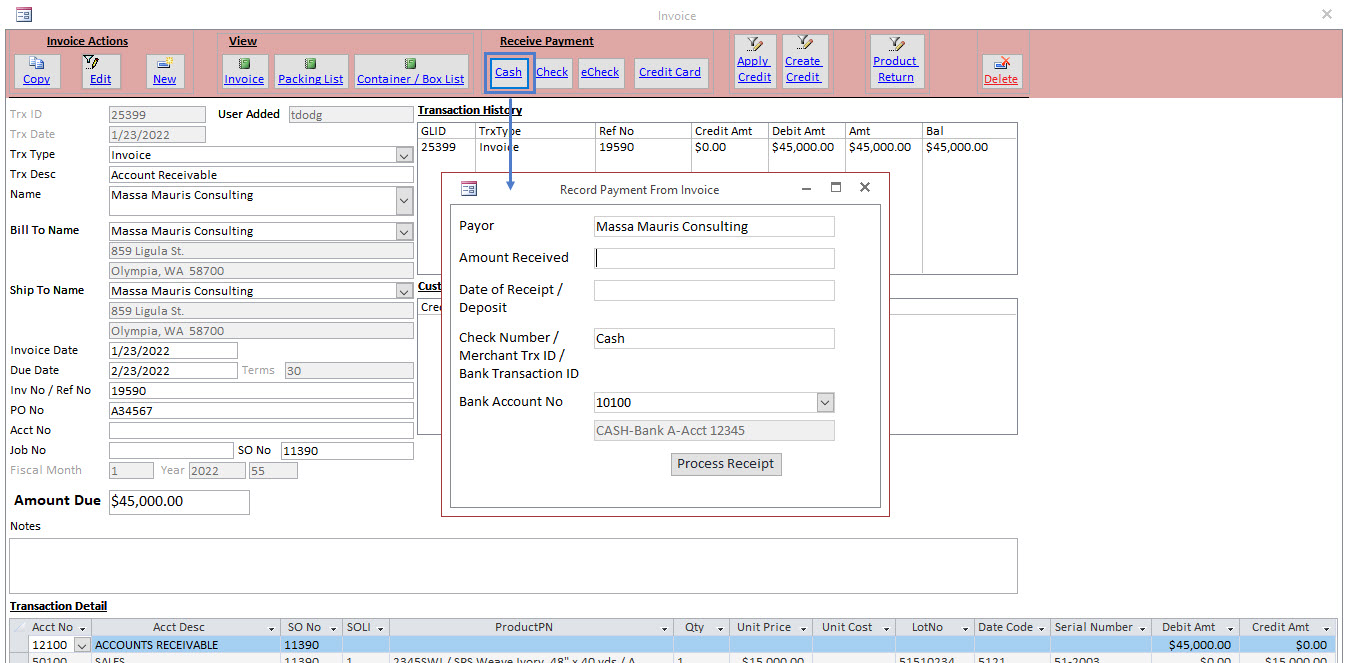Select the Cash payment option
Screen dimensions: 1347x663
(x=508, y=72)
